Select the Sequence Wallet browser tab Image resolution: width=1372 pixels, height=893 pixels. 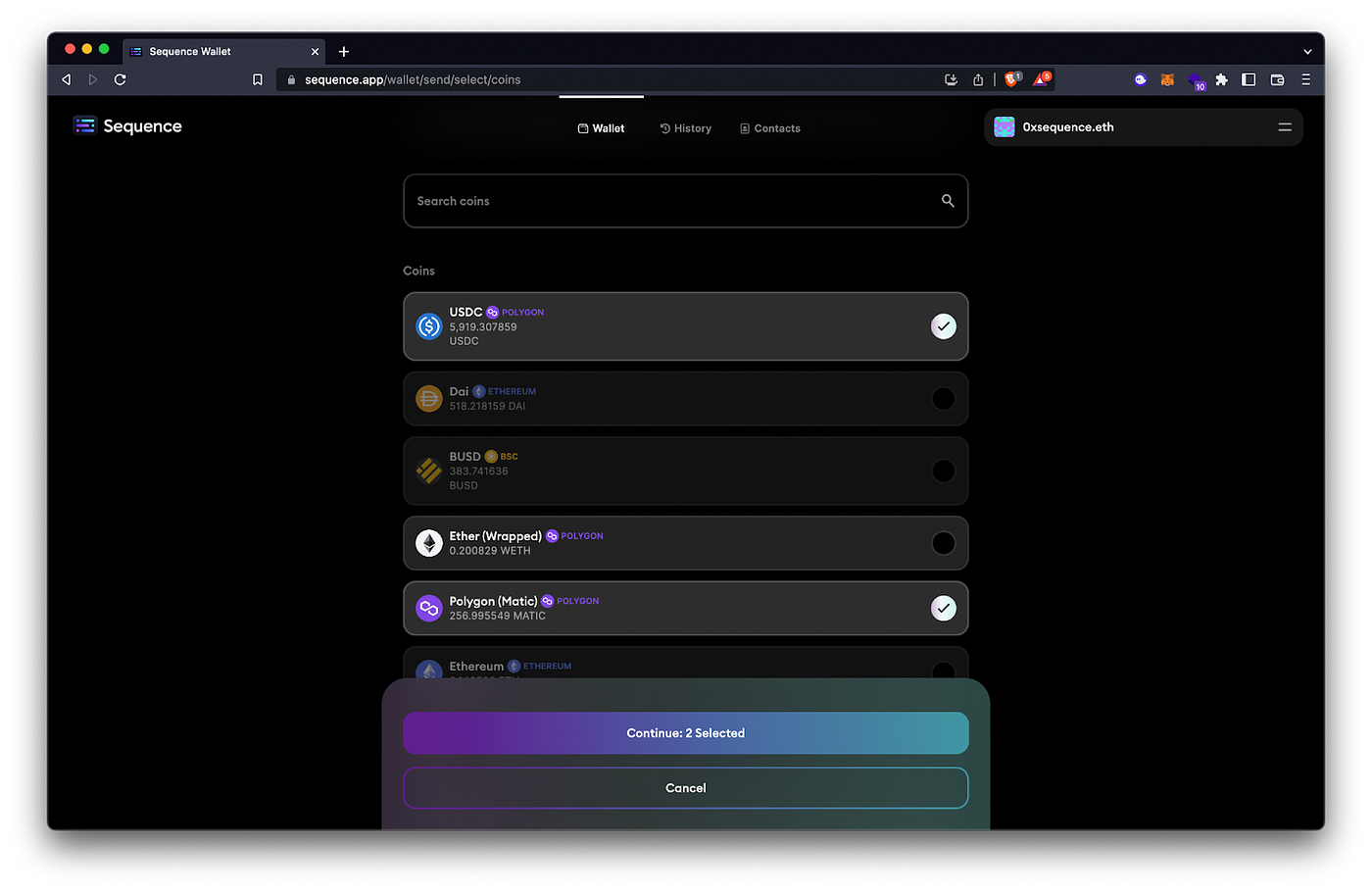tap(223, 52)
